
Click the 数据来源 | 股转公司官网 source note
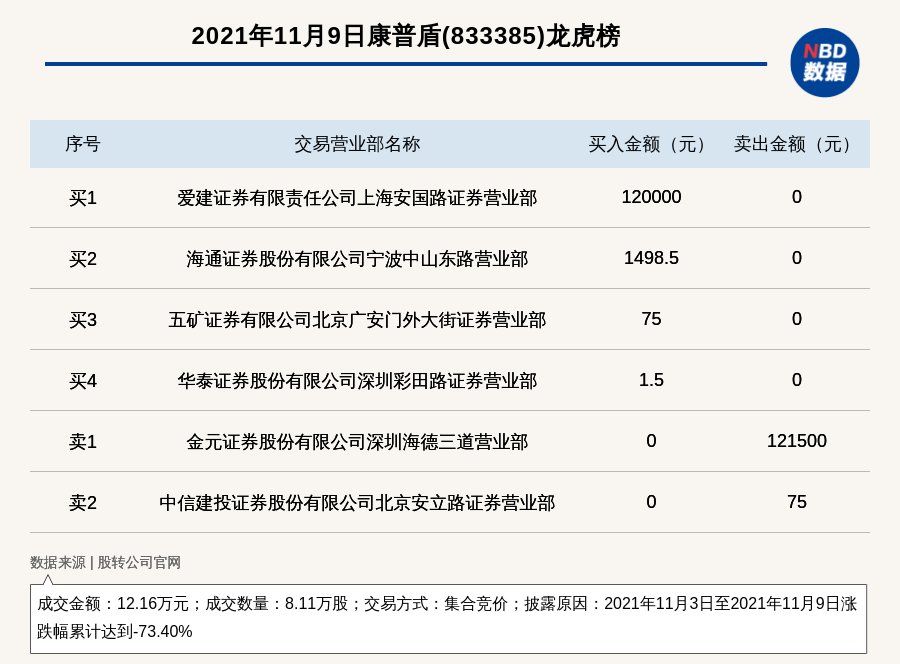[x=106, y=562]
